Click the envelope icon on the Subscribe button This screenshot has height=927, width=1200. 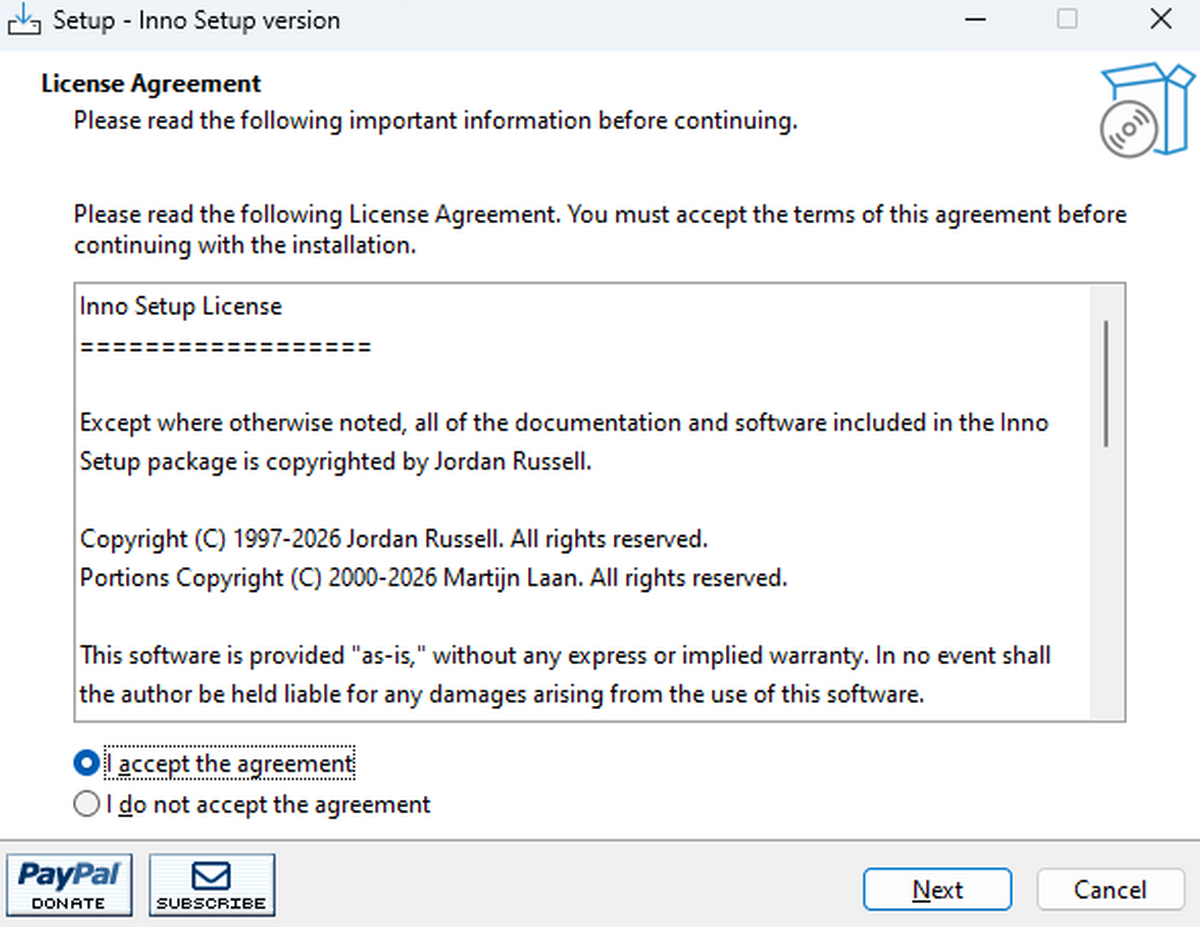(x=211, y=875)
